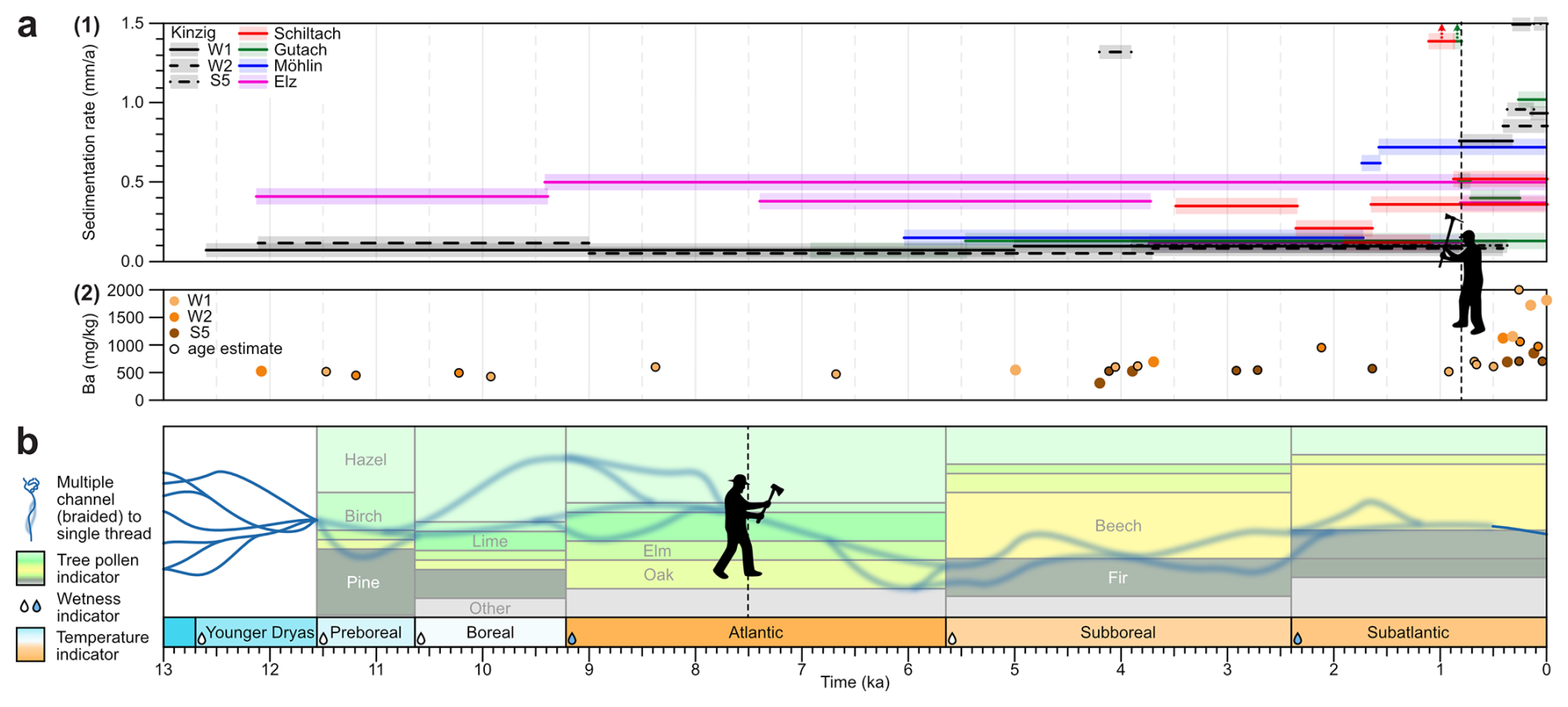Click the blue droplet at Atlantic period start
The image size is (1568, 707).
(x=572, y=639)
